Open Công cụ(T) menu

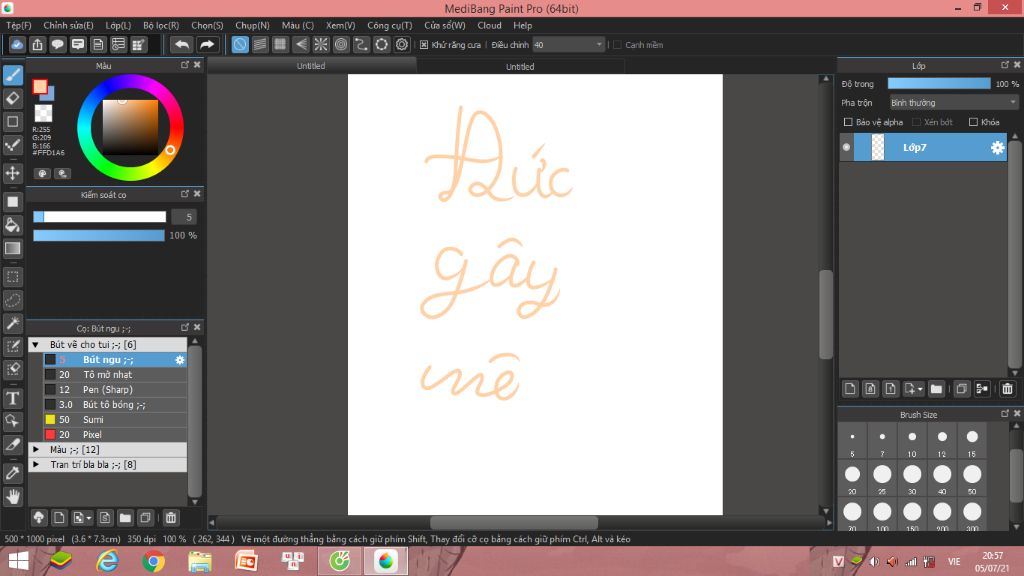(x=389, y=25)
